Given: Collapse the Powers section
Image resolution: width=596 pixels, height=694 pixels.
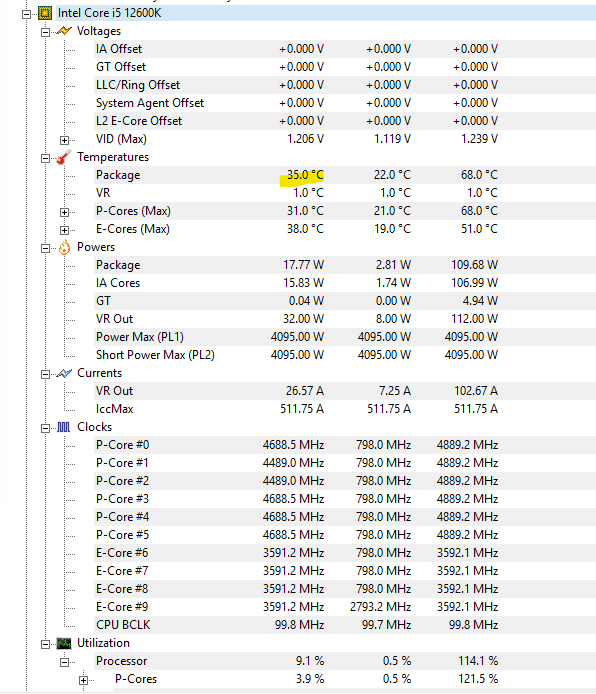Looking at the screenshot, I should [x=45, y=248].
